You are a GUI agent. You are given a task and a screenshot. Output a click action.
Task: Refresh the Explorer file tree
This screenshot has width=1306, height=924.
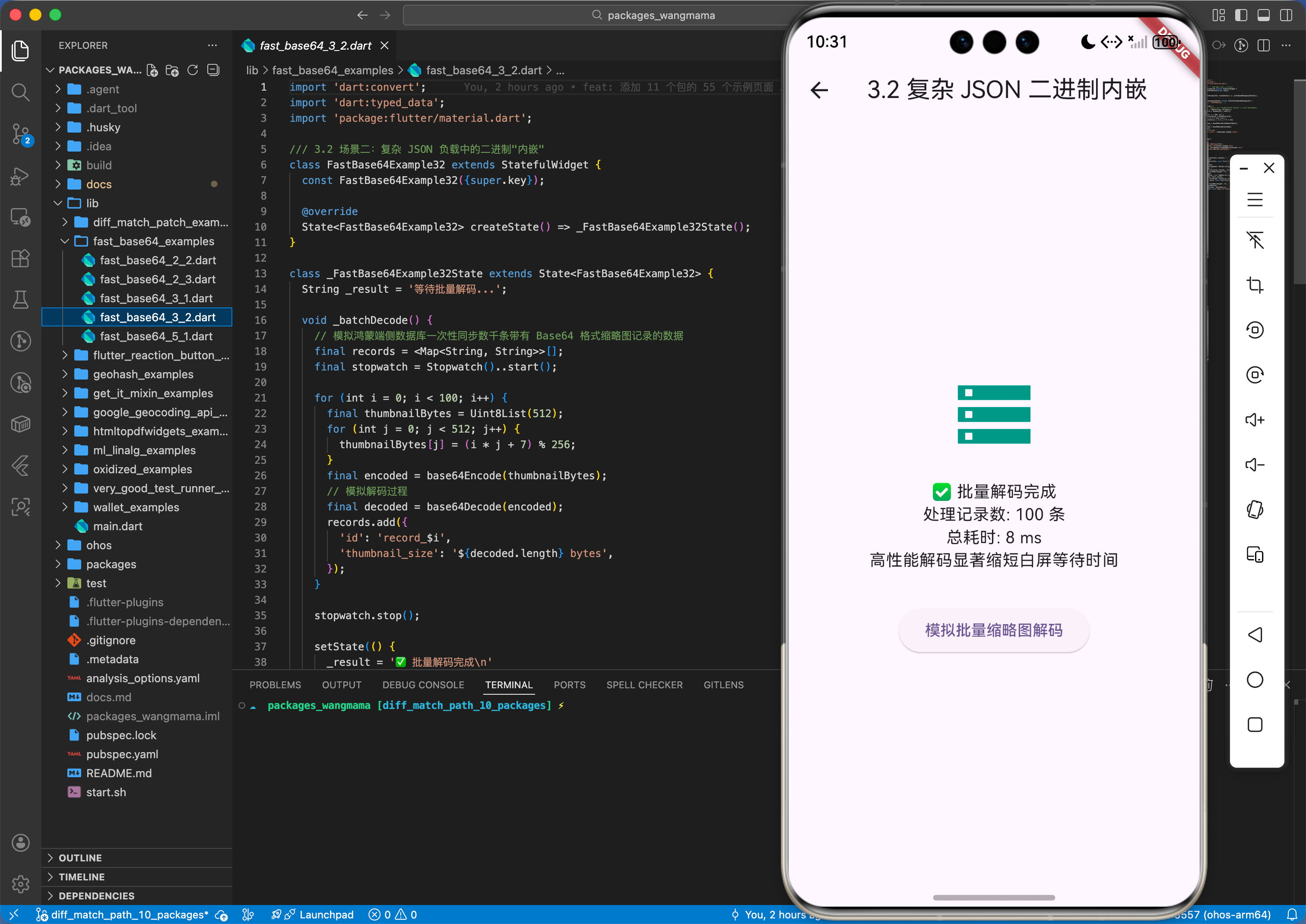[192, 70]
